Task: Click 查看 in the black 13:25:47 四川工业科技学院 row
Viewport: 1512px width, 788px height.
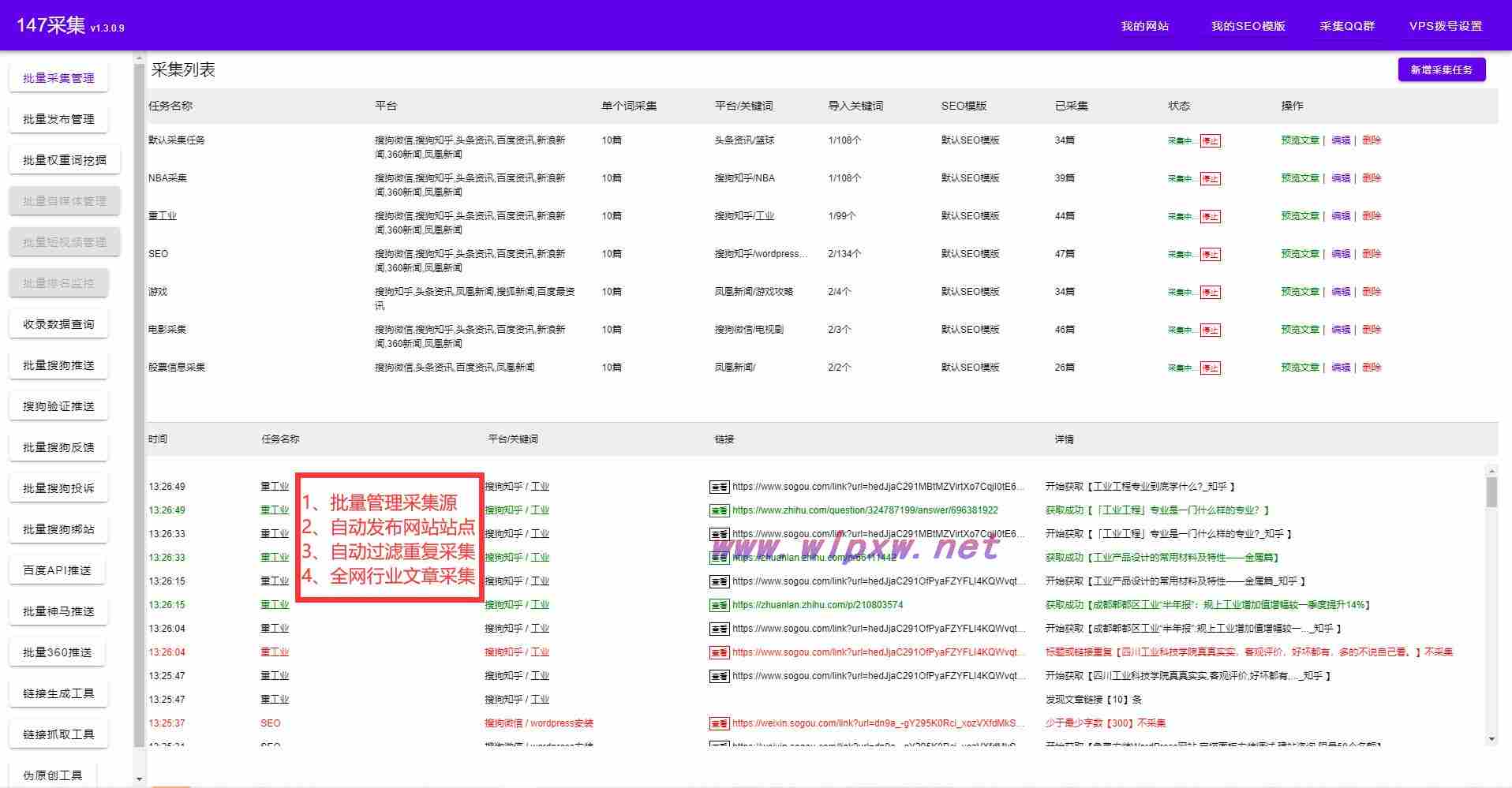Action: point(719,677)
